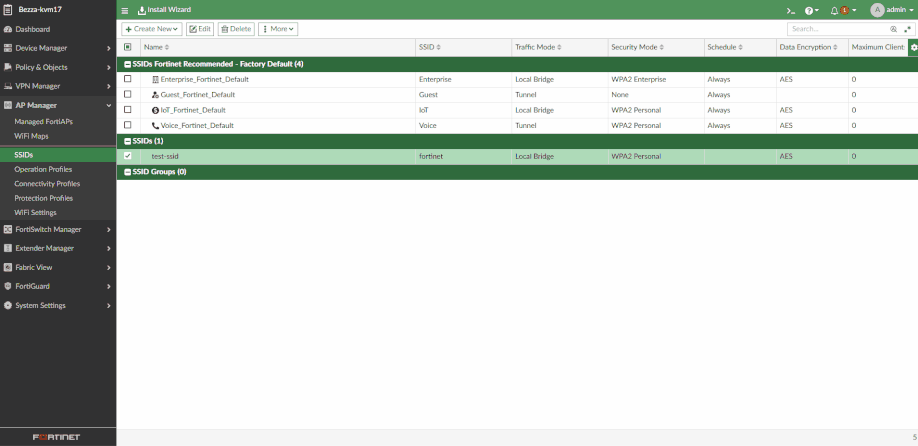918x446 pixels.
Task: Collapse the SSIDs (1) group
Action: 128,142
